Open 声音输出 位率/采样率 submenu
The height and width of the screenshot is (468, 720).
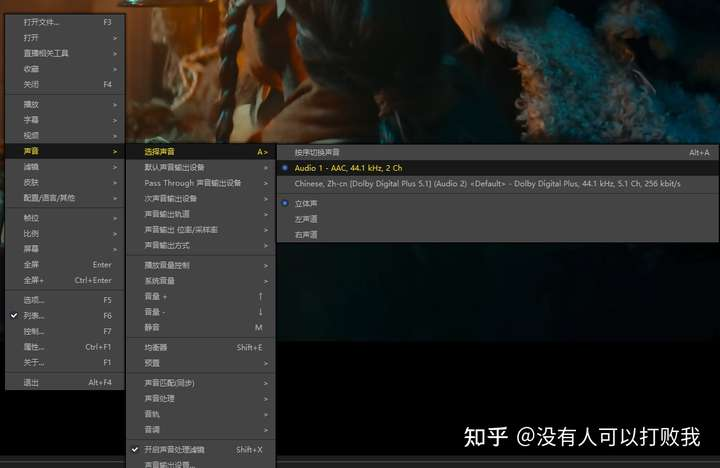click(201, 230)
